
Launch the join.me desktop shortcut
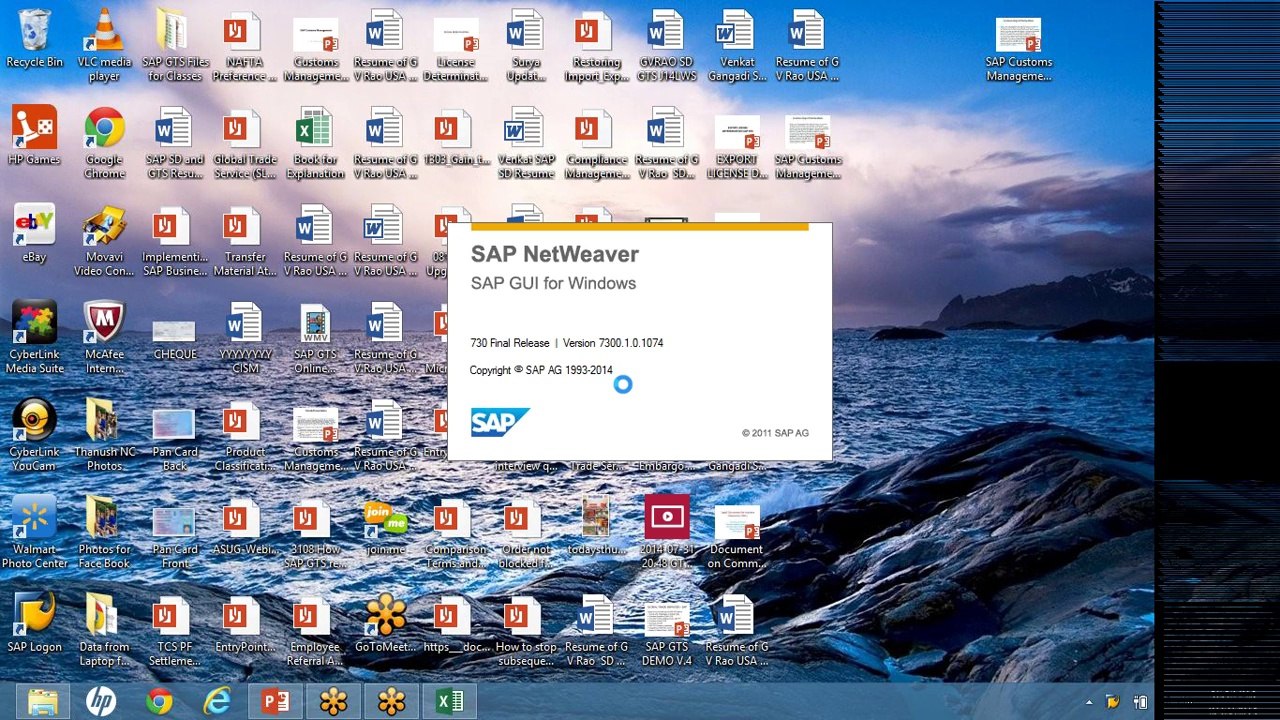[385, 527]
